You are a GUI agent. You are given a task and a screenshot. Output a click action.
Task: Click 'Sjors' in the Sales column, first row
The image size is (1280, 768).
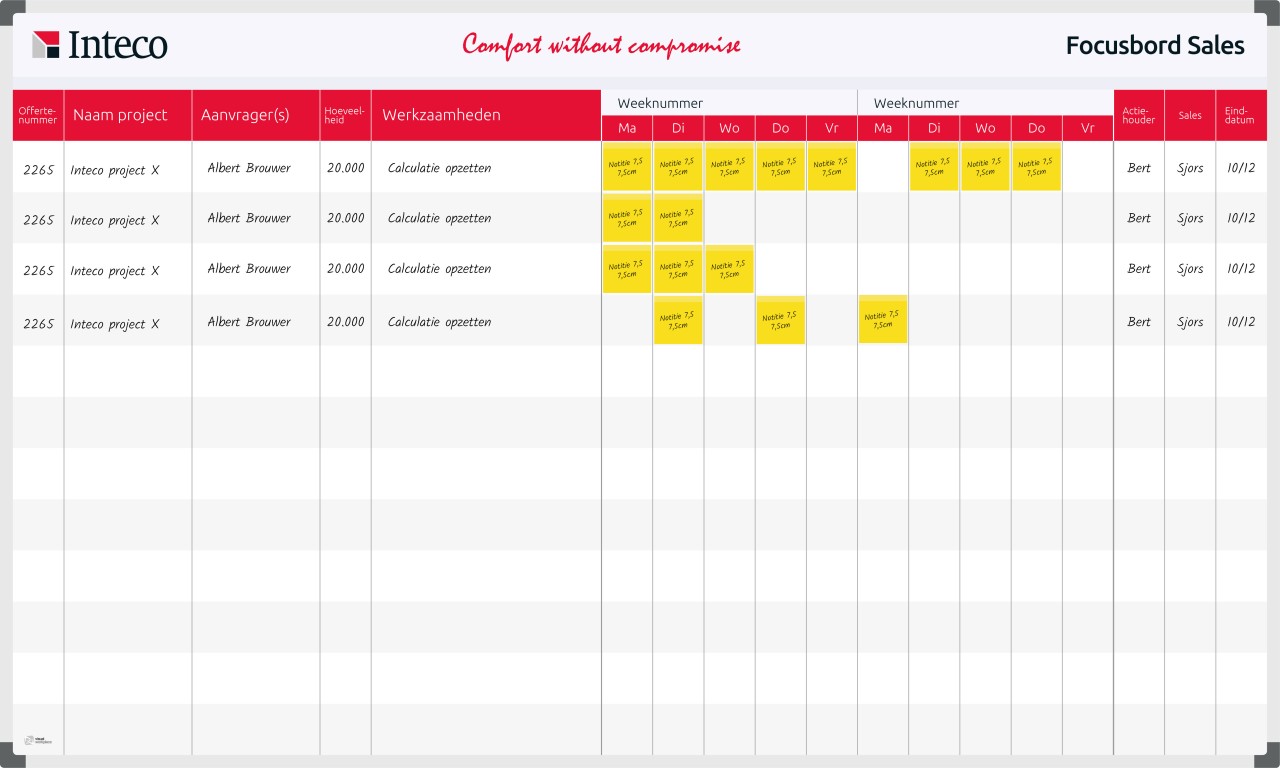coord(1189,167)
